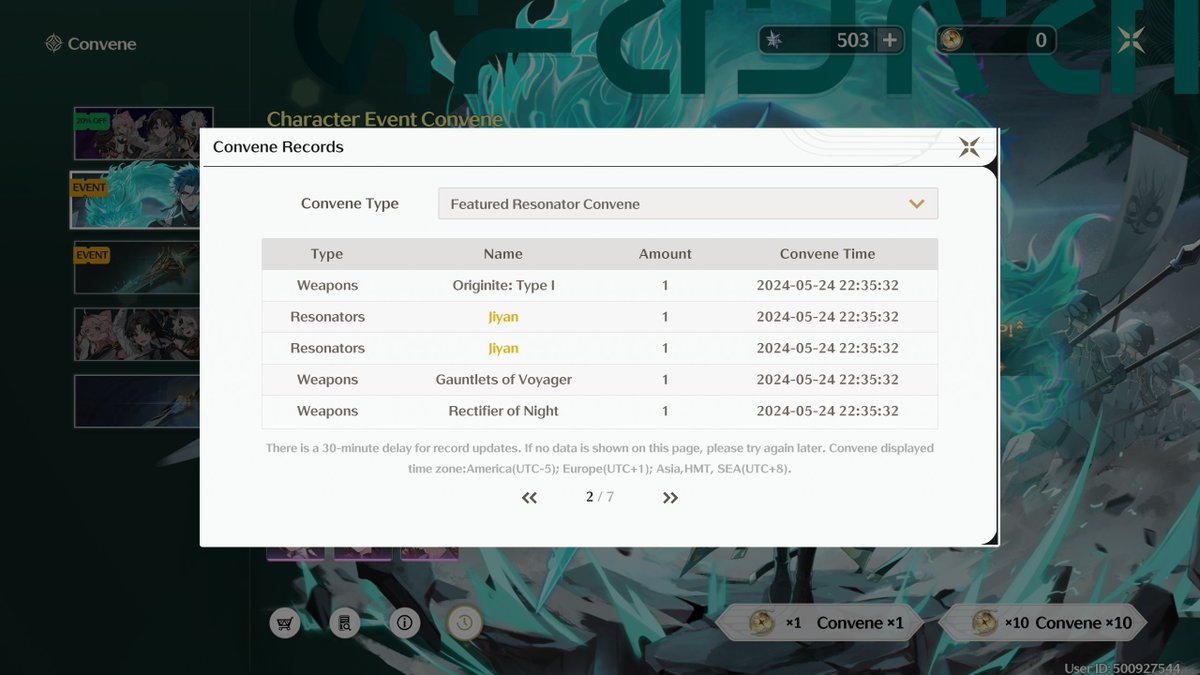
Task: Click the Convene ×10 button
Action: tap(1042, 623)
